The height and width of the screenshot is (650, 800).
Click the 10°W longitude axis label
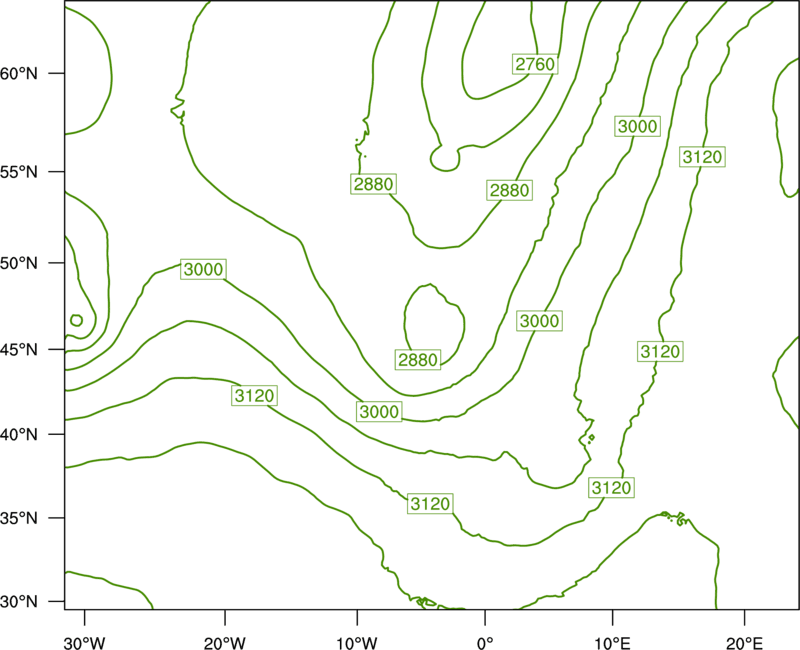(x=357, y=643)
